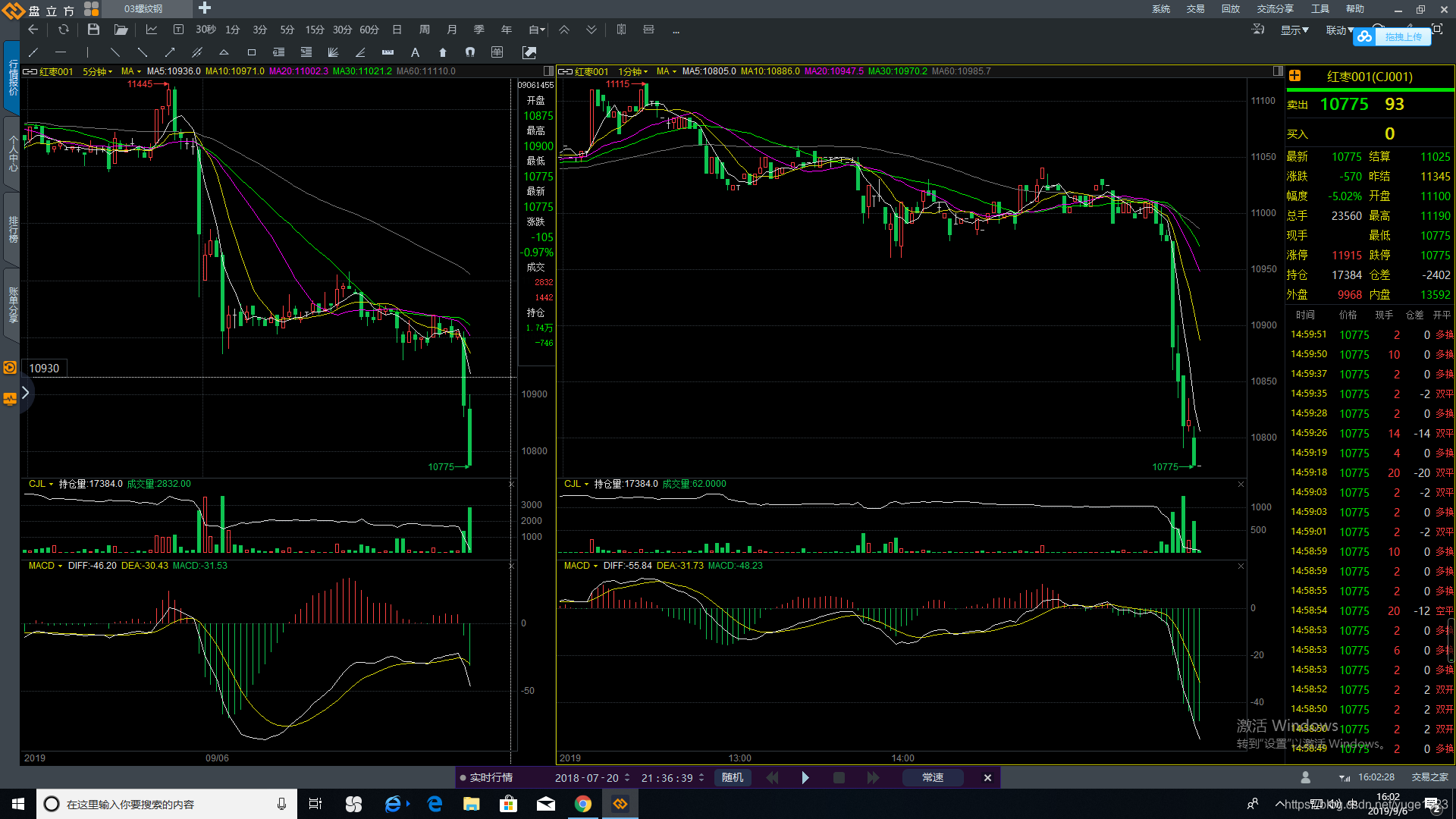Open the 回放 menu
Viewport: 1456px width, 819px height.
(1231, 9)
